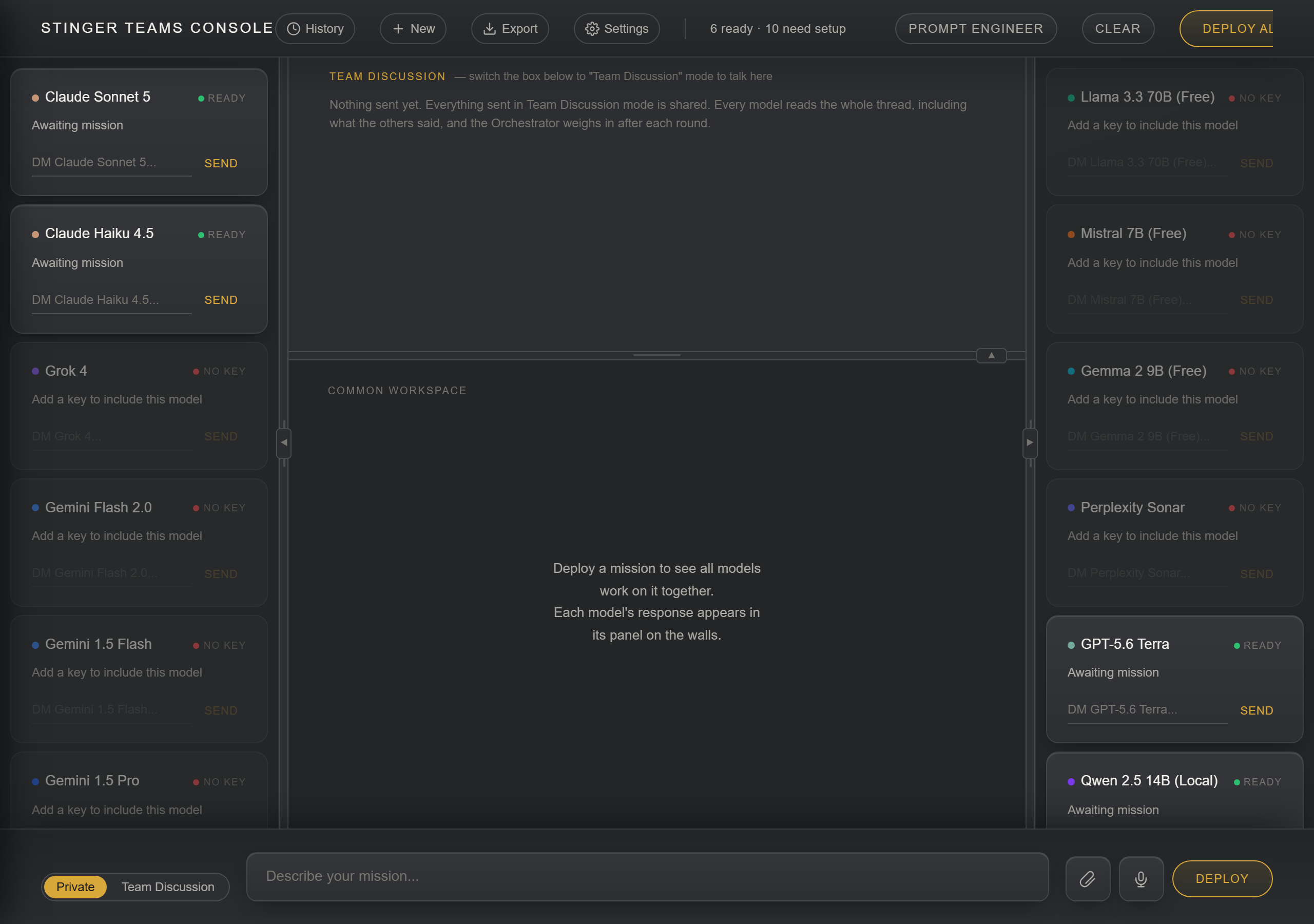Click the paperclip attach file icon
1314x924 pixels.
click(1087, 878)
